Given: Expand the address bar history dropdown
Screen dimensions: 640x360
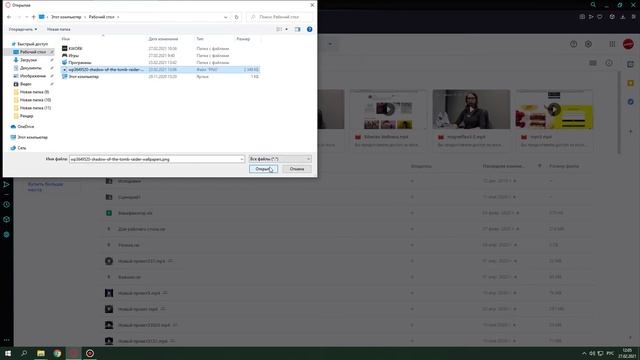Looking at the screenshot, I should point(226,17).
